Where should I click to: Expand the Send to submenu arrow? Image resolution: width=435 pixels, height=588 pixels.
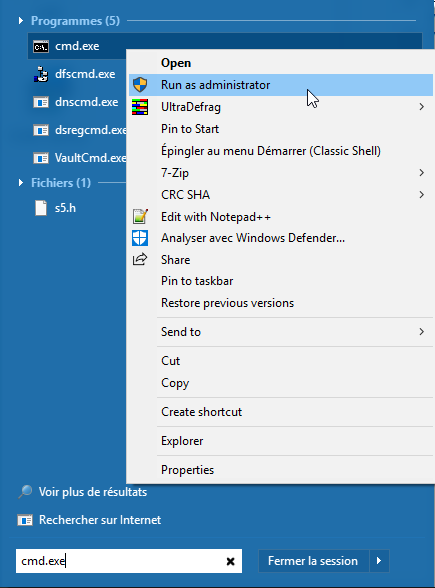click(422, 332)
